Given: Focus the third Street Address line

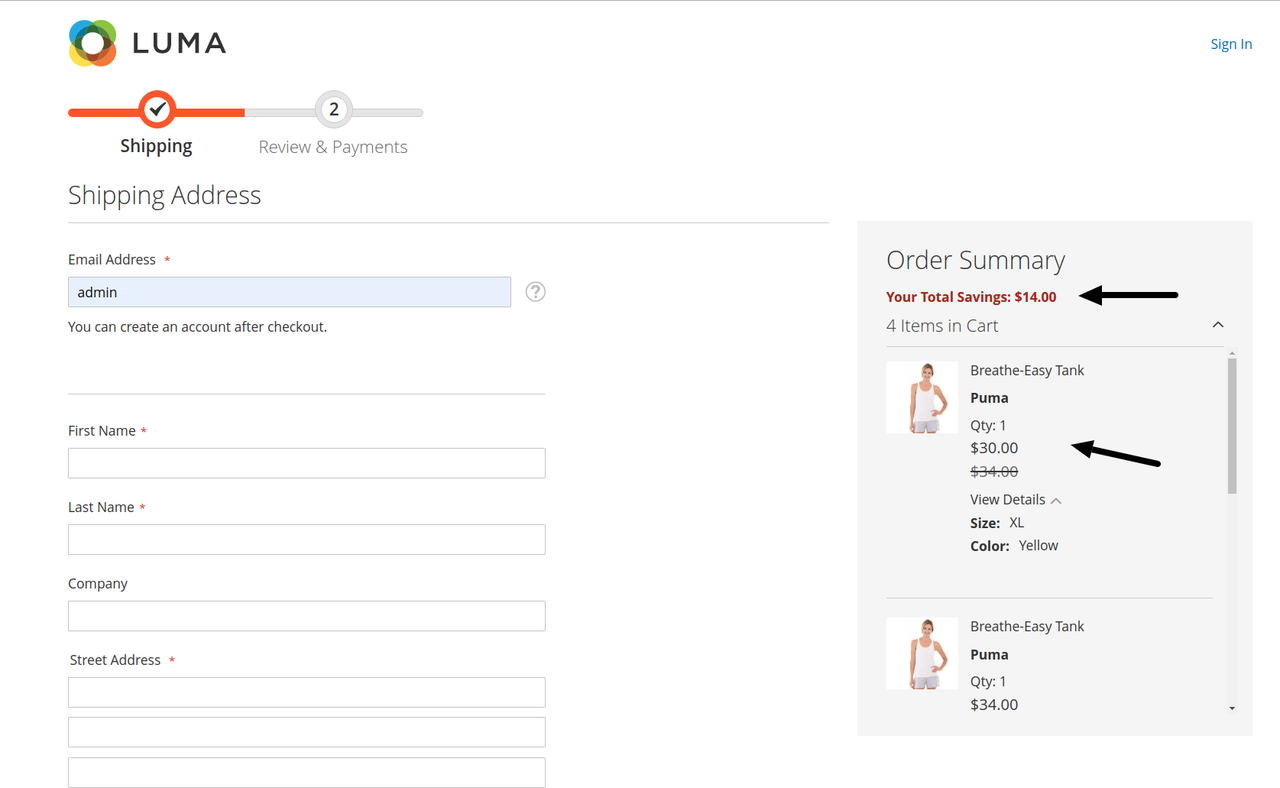Looking at the screenshot, I should click(x=306, y=772).
